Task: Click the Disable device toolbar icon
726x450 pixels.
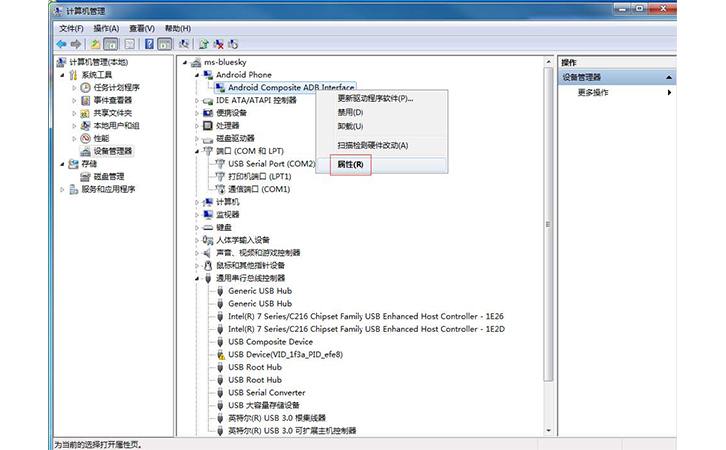Action: coord(233,44)
